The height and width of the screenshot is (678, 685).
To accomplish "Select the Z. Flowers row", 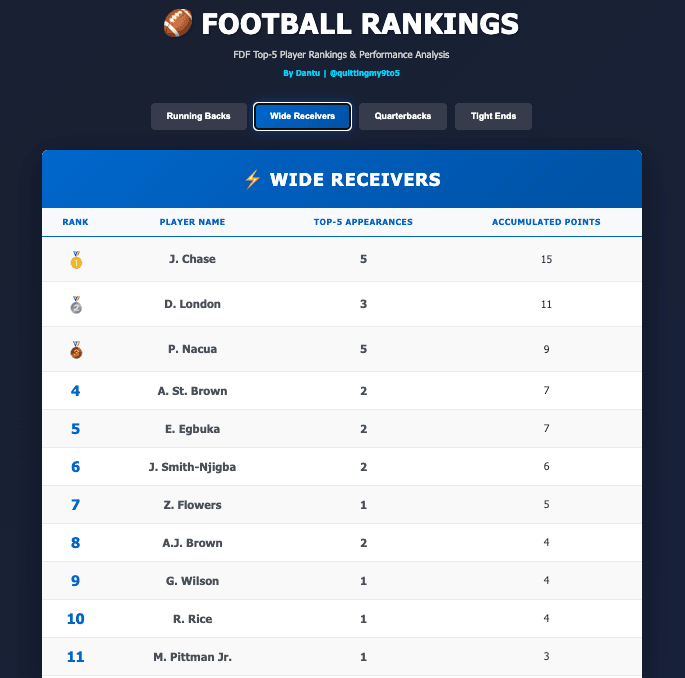I will [x=192, y=505].
